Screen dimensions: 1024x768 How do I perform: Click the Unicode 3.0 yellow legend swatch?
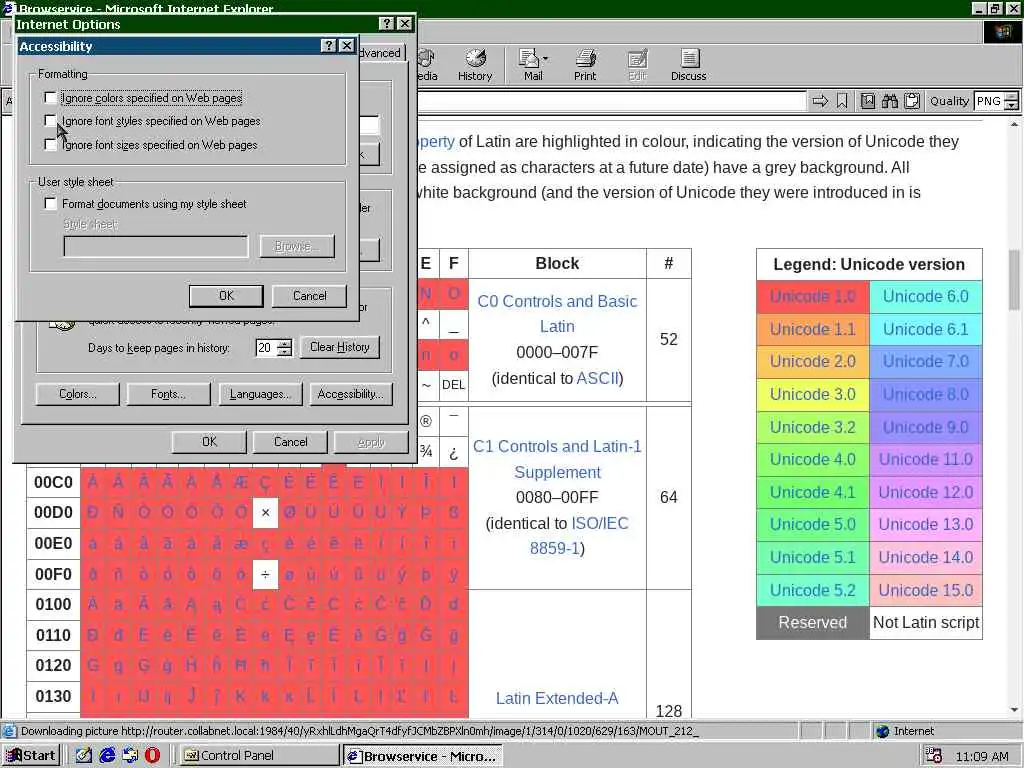(x=813, y=394)
